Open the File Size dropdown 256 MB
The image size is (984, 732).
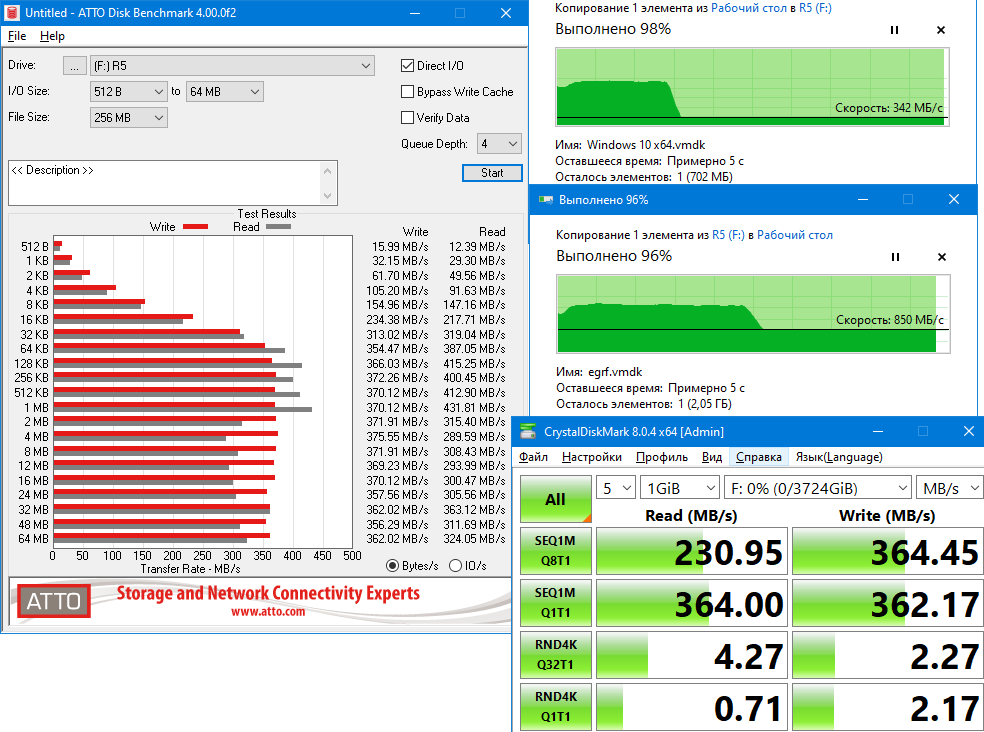[x=129, y=117]
